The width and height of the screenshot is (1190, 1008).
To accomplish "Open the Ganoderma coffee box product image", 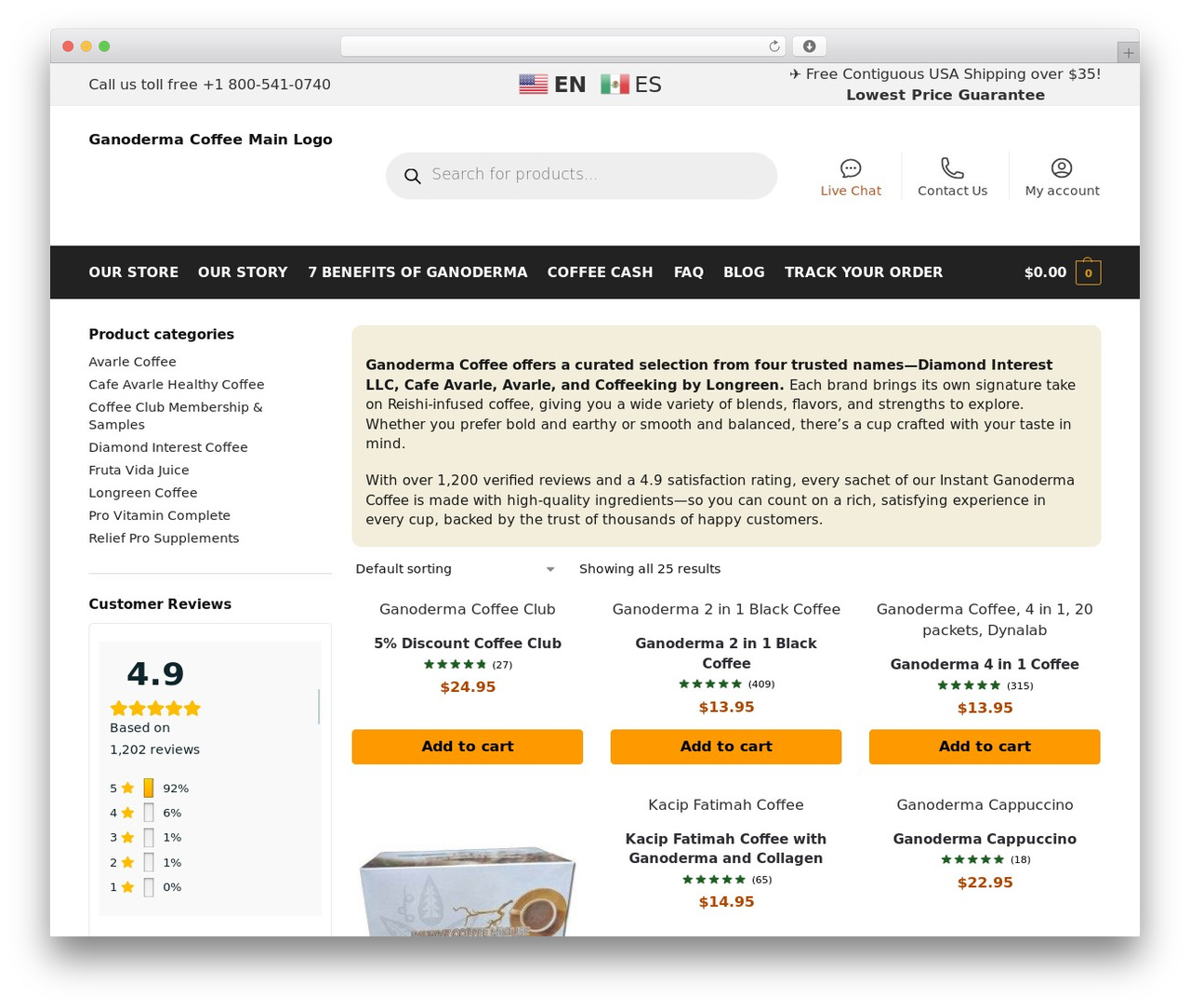I will click(468, 891).
